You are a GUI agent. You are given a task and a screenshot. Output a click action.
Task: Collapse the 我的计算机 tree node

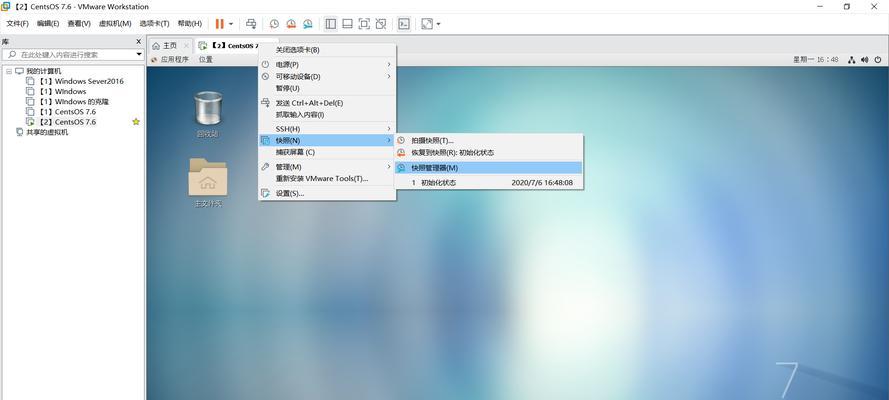pyautogui.click(x=9, y=71)
